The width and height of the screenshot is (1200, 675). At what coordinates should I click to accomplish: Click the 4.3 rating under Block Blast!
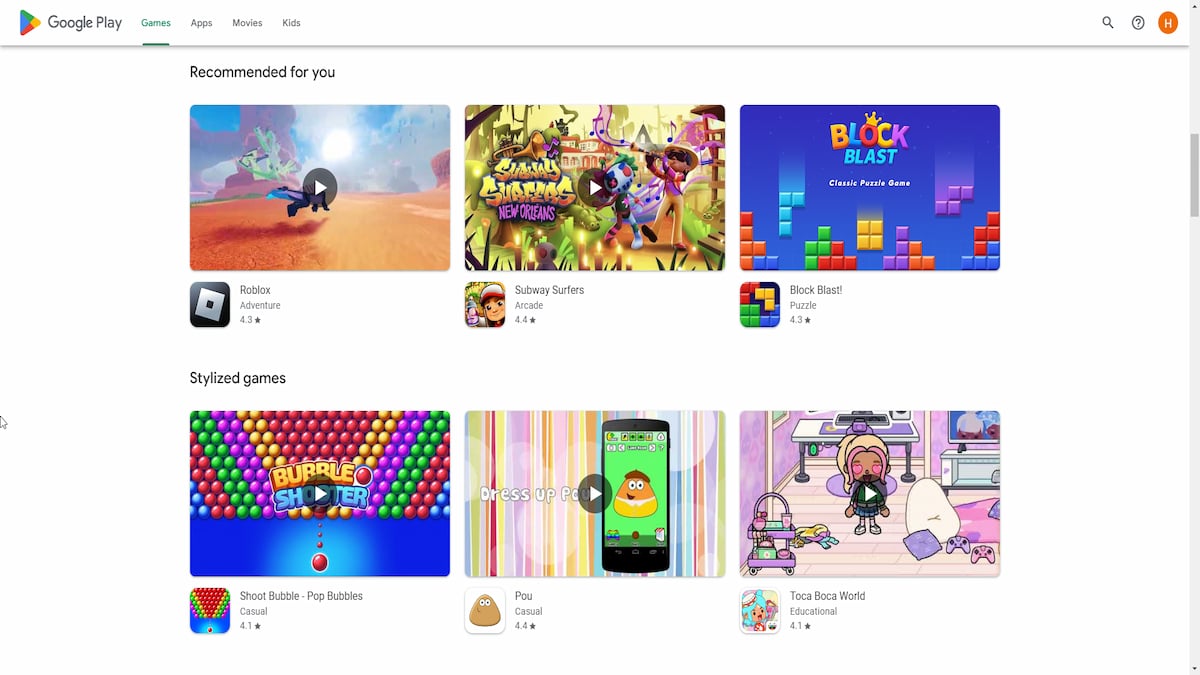point(800,320)
